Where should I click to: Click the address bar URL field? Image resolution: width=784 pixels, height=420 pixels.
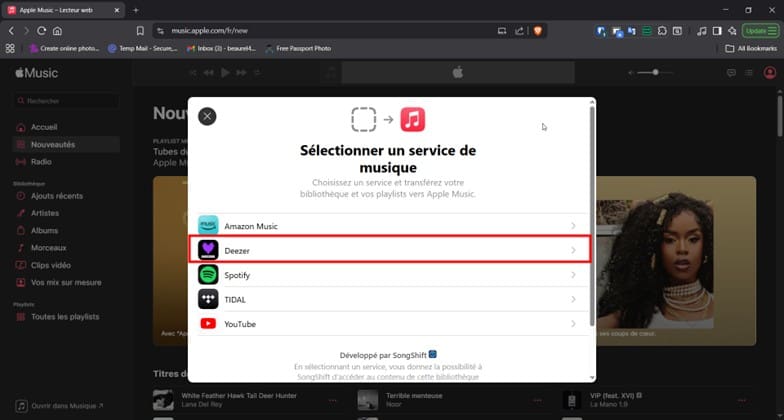325,31
